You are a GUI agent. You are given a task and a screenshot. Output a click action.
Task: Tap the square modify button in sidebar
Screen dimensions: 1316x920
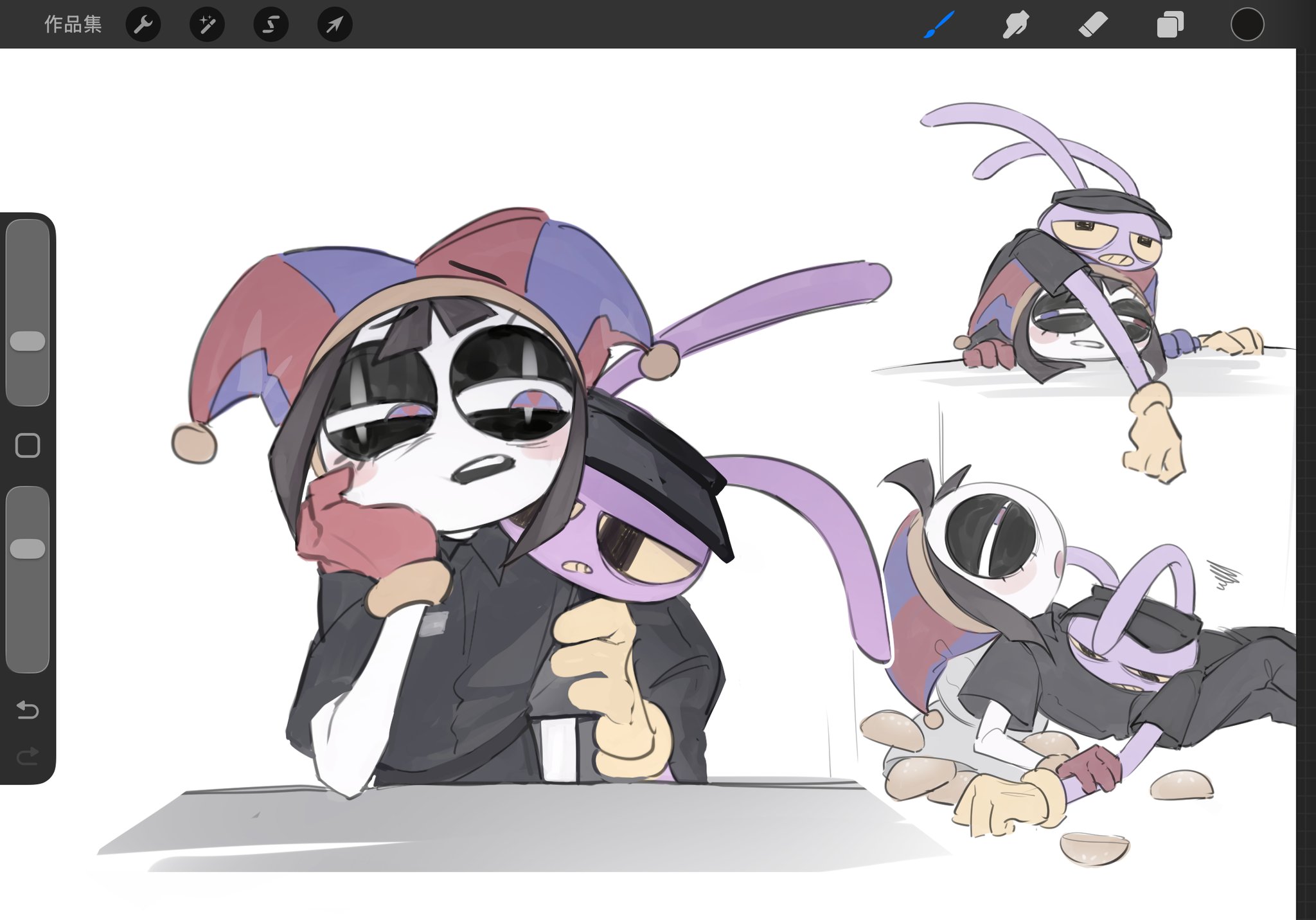pyautogui.click(x=28, y=445)
